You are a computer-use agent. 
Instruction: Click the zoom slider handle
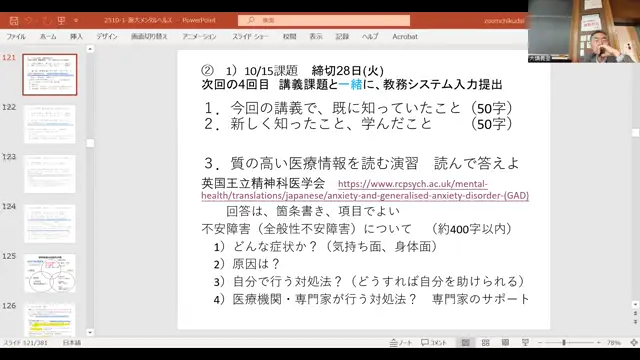[564, 343]
